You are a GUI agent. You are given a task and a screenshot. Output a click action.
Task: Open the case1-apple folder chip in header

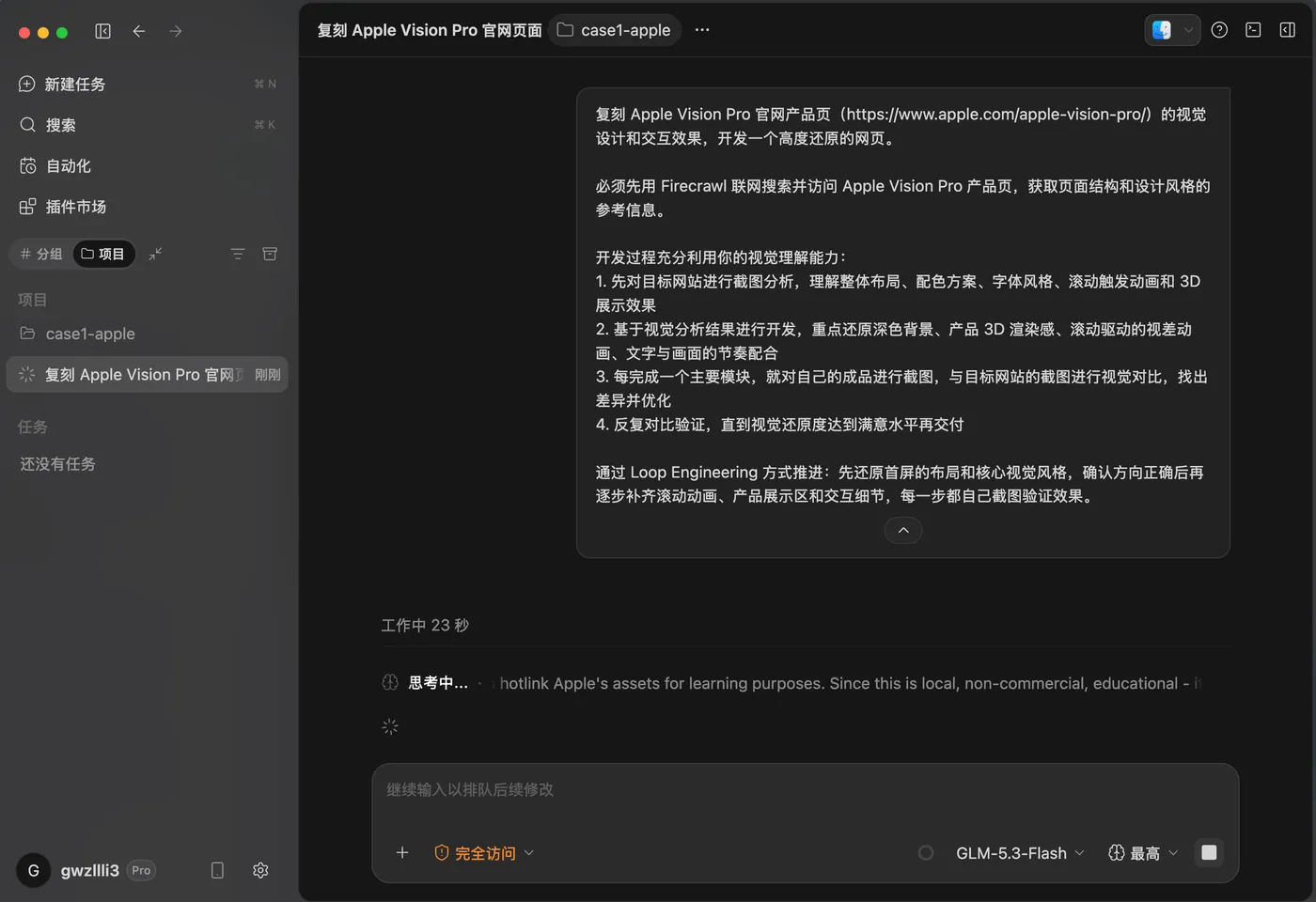click(x=614, y=30)
